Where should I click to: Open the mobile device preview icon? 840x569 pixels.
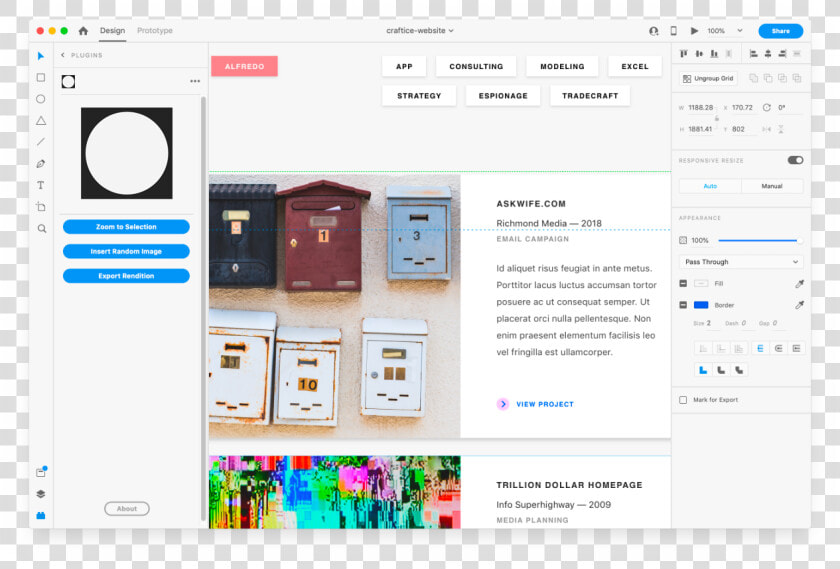[x=673, y=31]
